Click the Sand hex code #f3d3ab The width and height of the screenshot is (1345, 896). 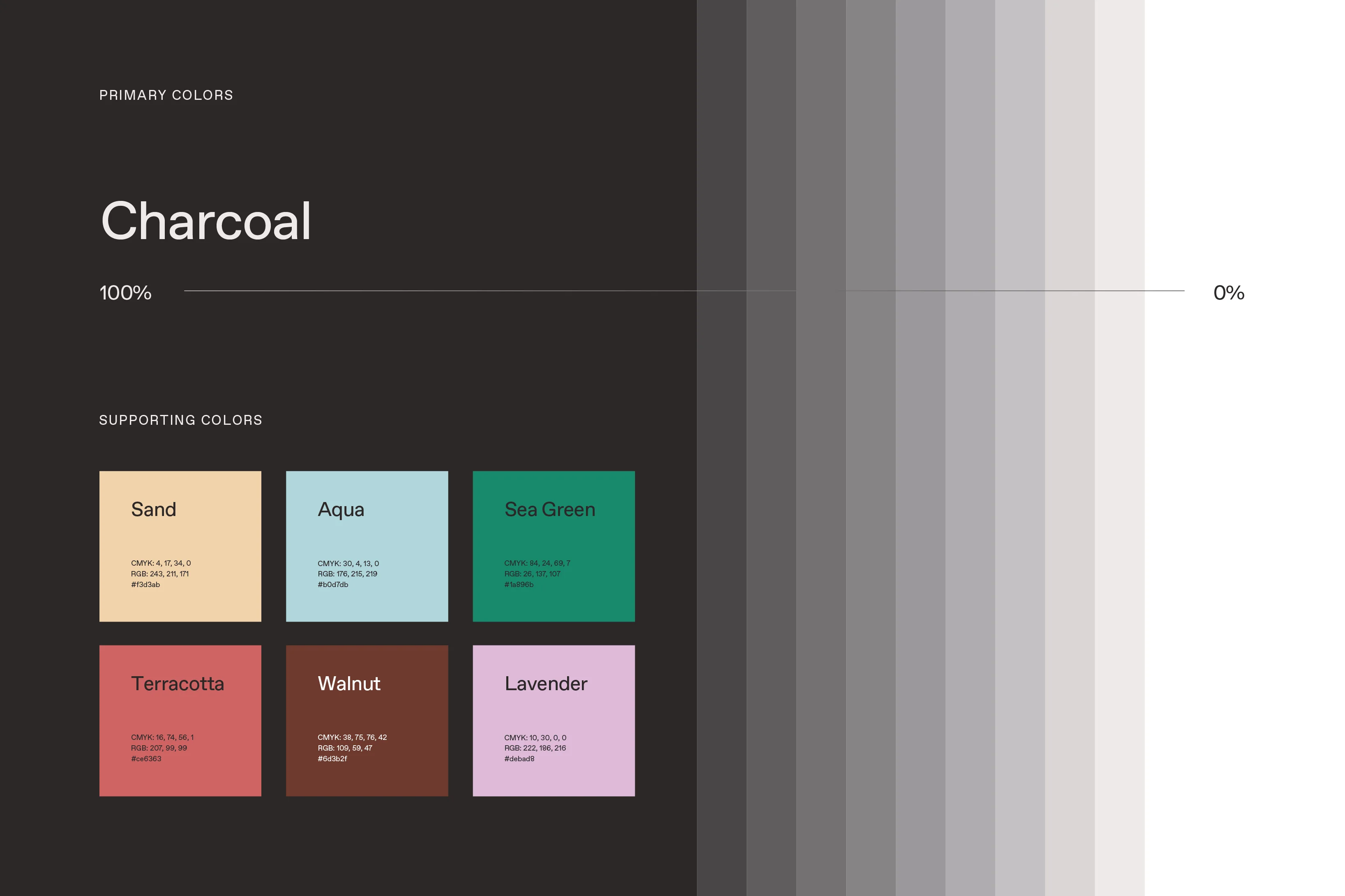(145, 585)
